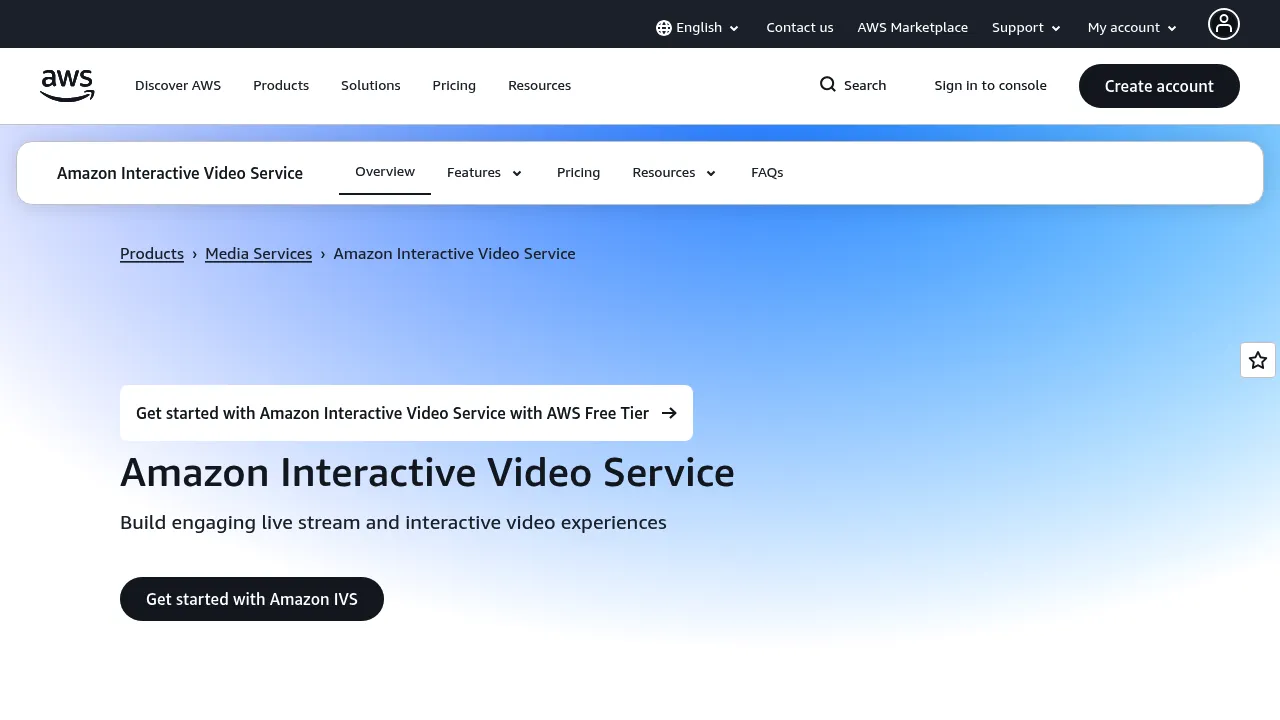The image size is (1280, 720).
Task: Go to Products breadcrumb link
Action: [152, 254]
